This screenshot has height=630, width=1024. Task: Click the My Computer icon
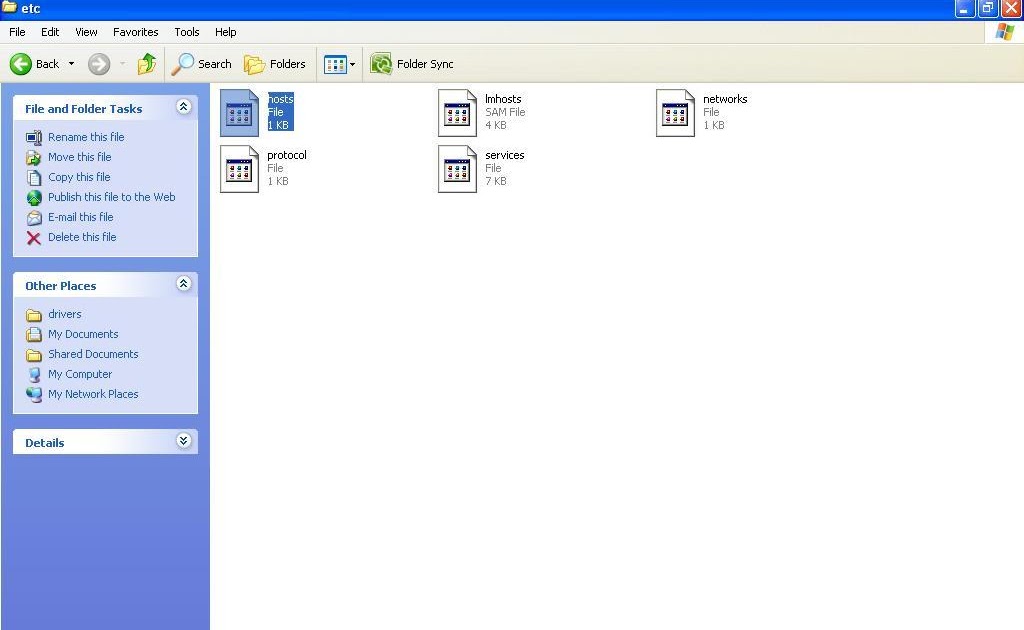[x=34, y=375]
